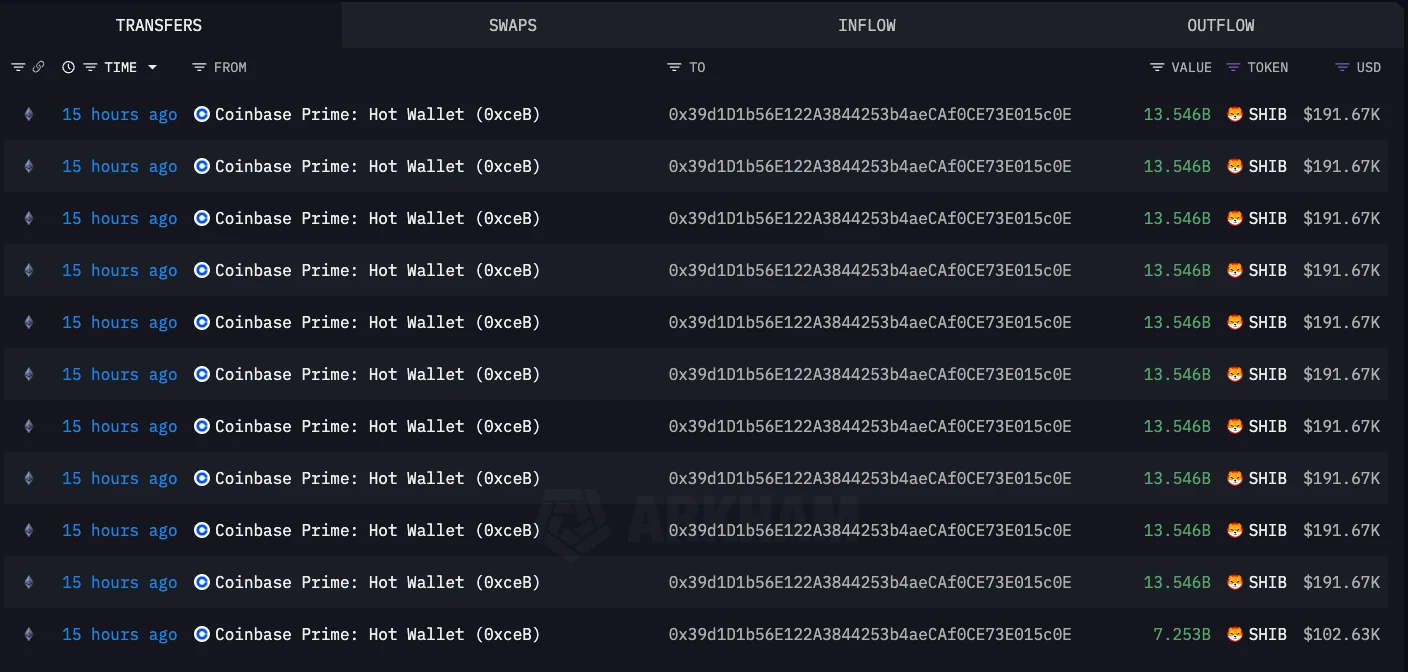Click the clock icon next to TIME
The image size is (1408, 672).
pos(68,67)
